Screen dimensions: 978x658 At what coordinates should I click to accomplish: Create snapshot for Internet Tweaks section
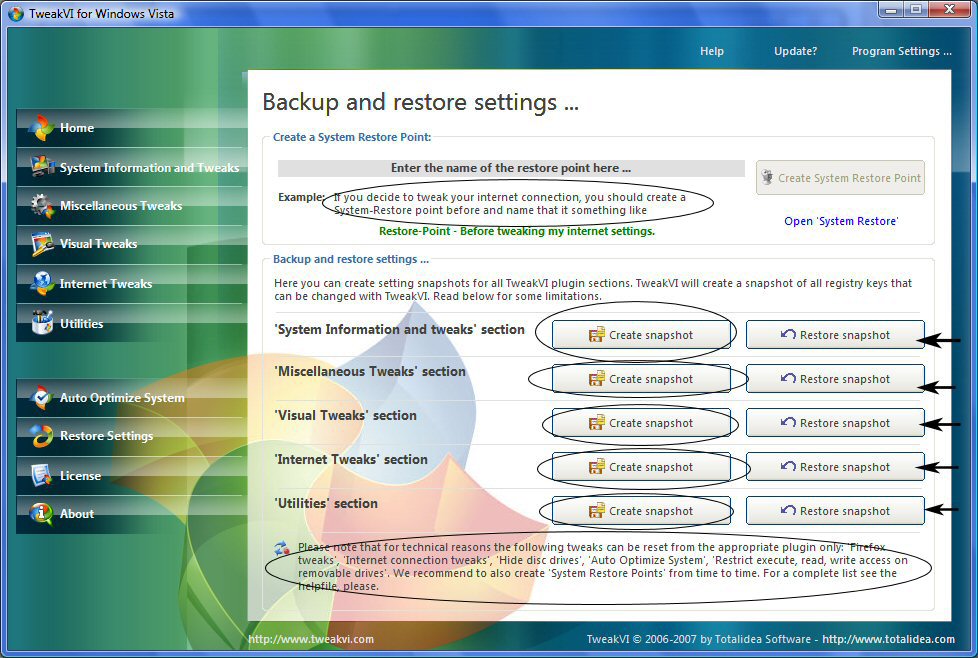641,467
